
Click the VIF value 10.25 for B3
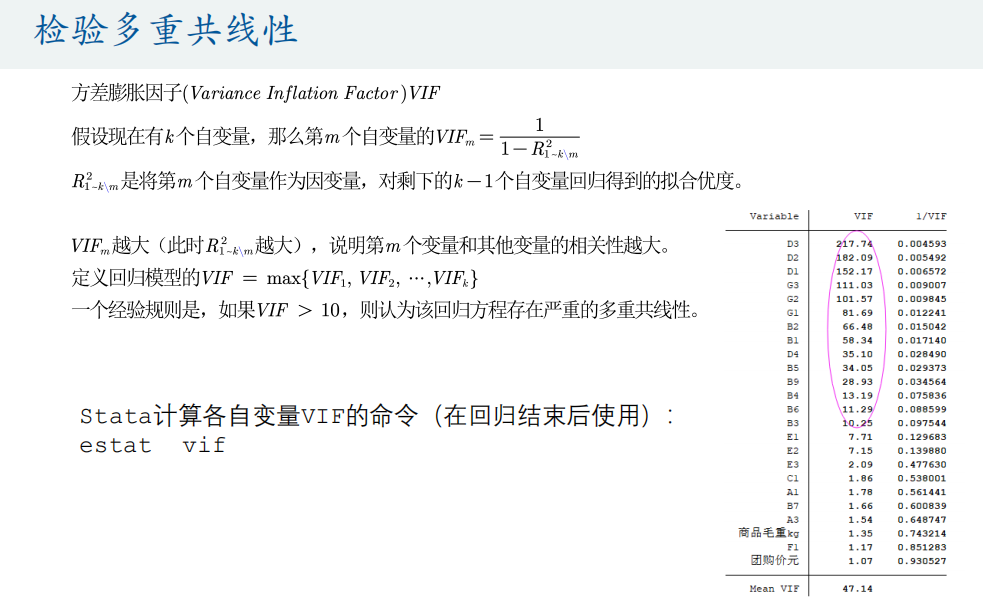click(x=857, y=423)
